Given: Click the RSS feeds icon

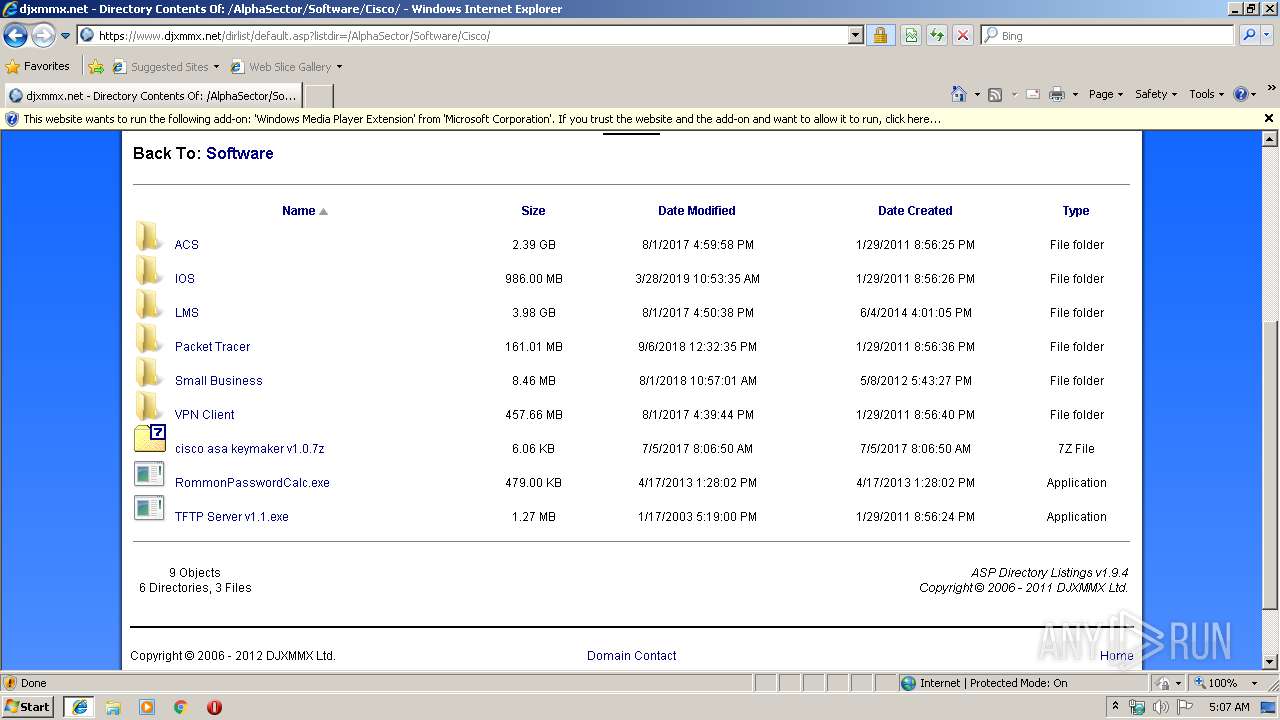Looking at the screenshot, I should click(995, 94).
